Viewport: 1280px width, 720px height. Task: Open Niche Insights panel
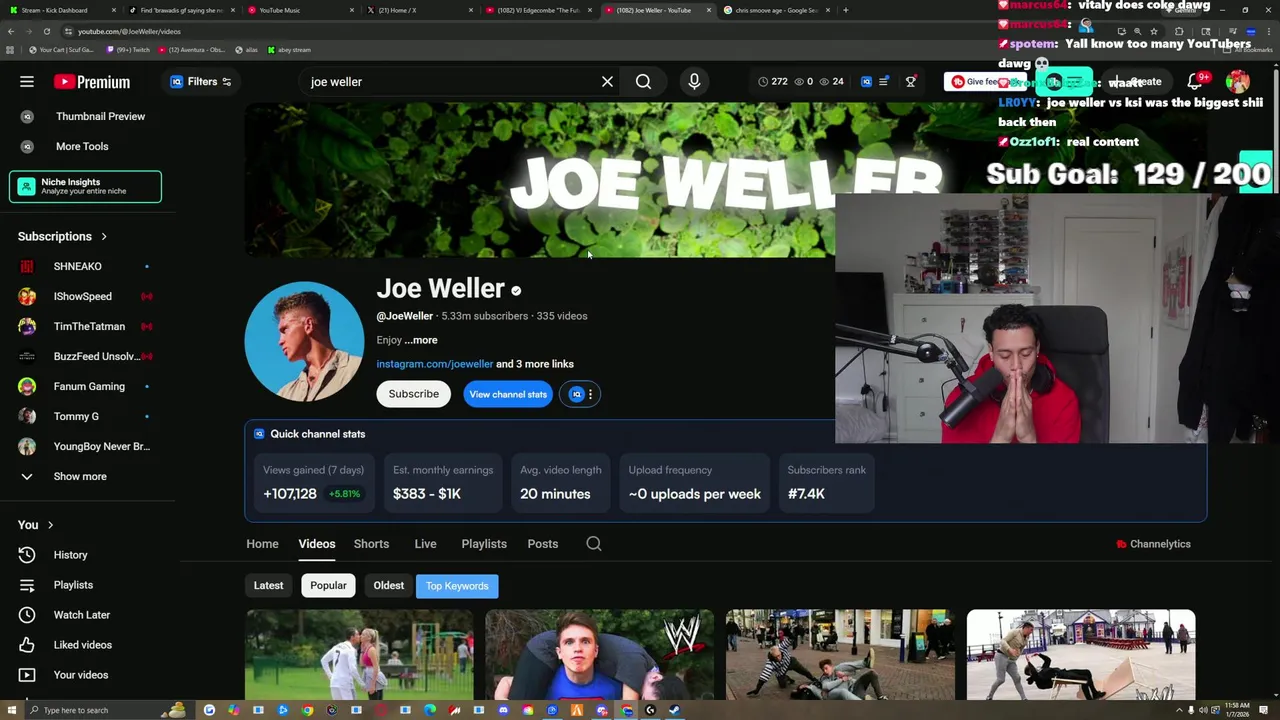tap(85, 186)
